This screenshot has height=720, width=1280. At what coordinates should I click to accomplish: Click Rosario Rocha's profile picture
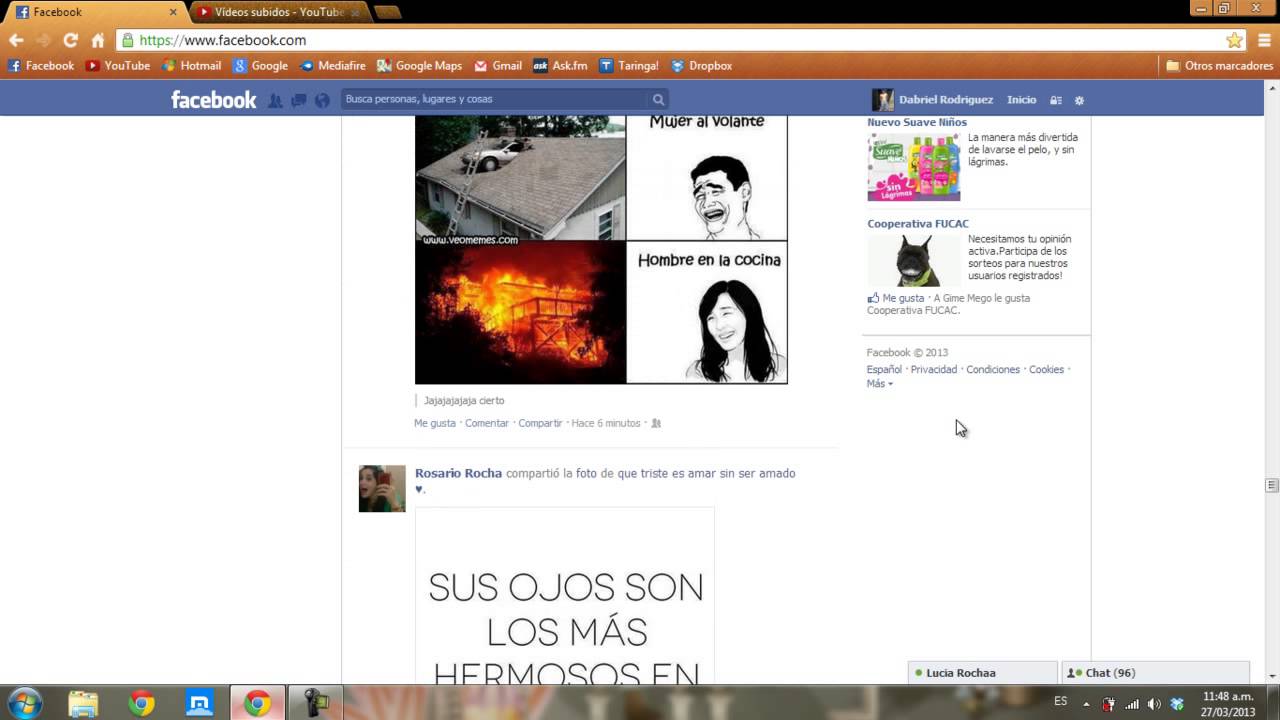(x=382, y=489)
